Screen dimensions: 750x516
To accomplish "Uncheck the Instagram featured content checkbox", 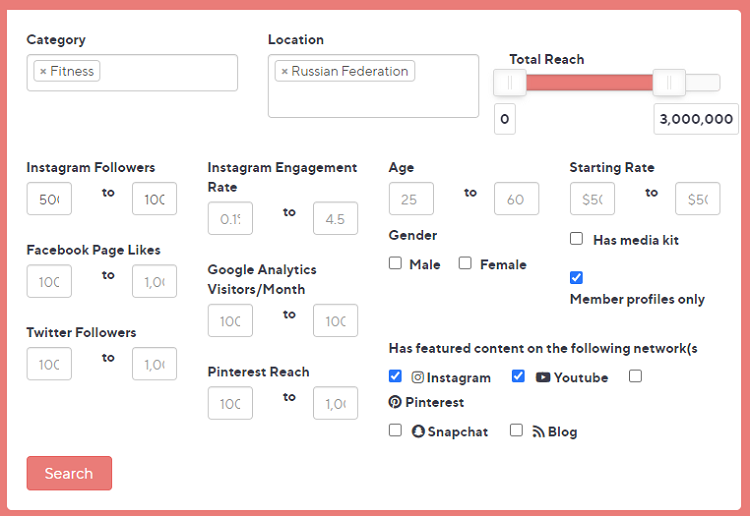I will [395, 377].
